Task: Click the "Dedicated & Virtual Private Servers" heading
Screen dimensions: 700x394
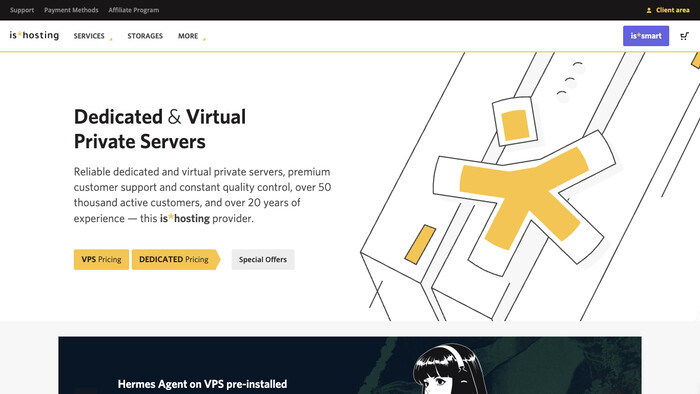Action: coord(160,129)
